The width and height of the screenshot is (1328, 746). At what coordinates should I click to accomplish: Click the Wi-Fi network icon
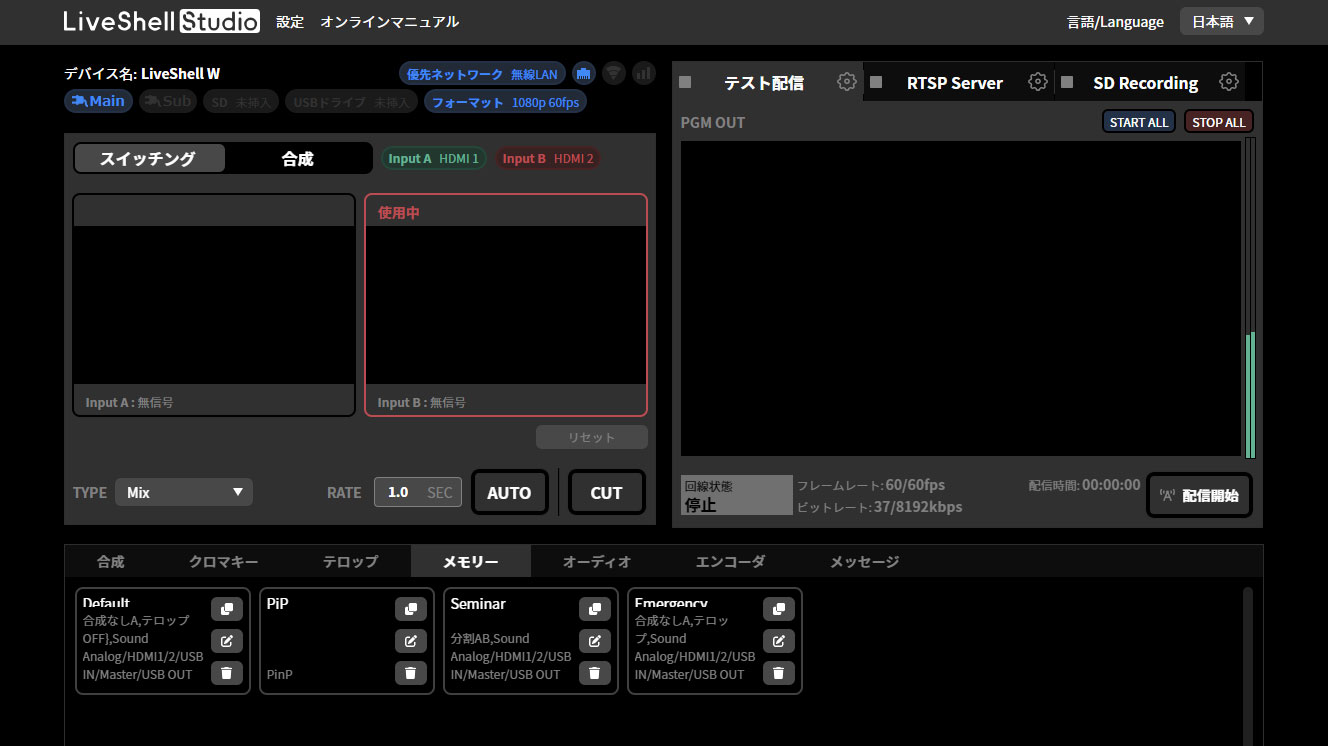(x=614, y=73)
